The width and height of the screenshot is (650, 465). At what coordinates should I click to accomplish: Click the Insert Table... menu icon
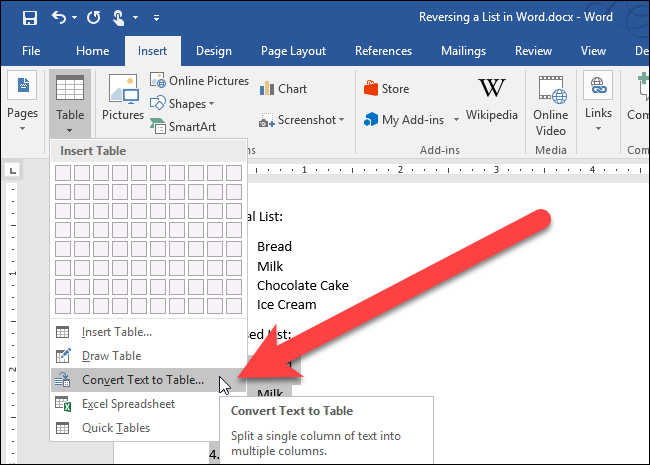pos(63,332)
